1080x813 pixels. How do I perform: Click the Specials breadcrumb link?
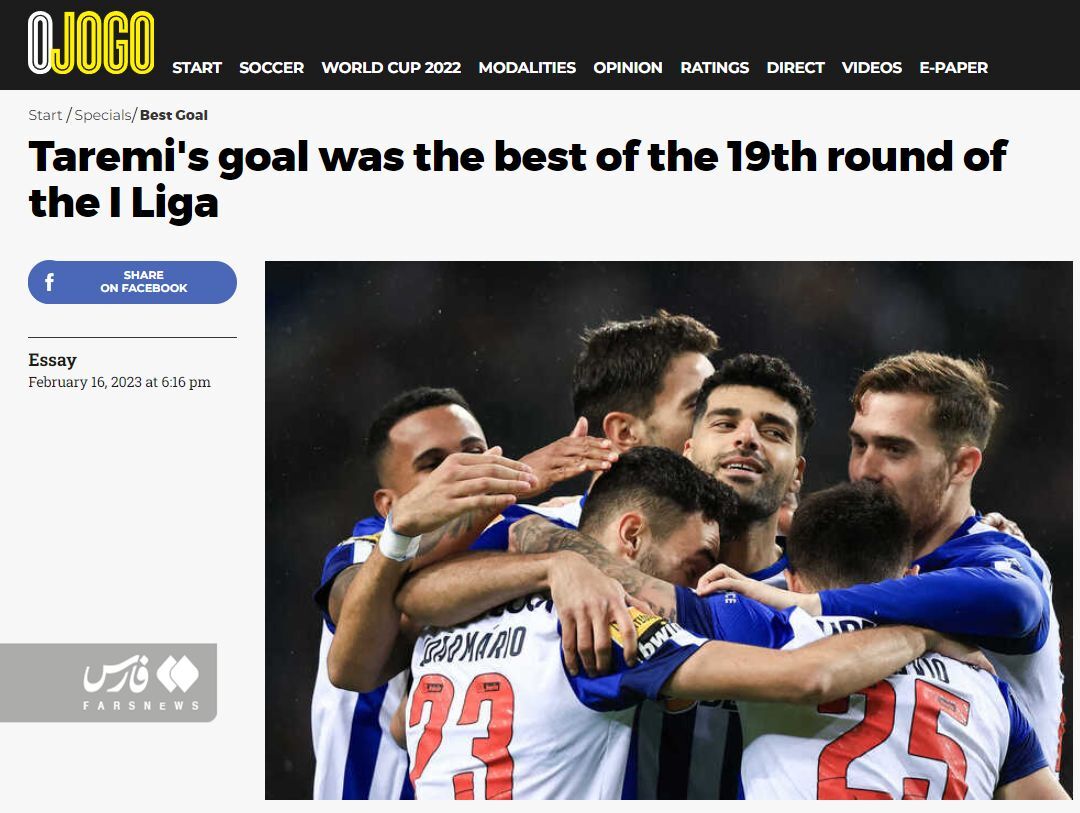click(103, 115)
